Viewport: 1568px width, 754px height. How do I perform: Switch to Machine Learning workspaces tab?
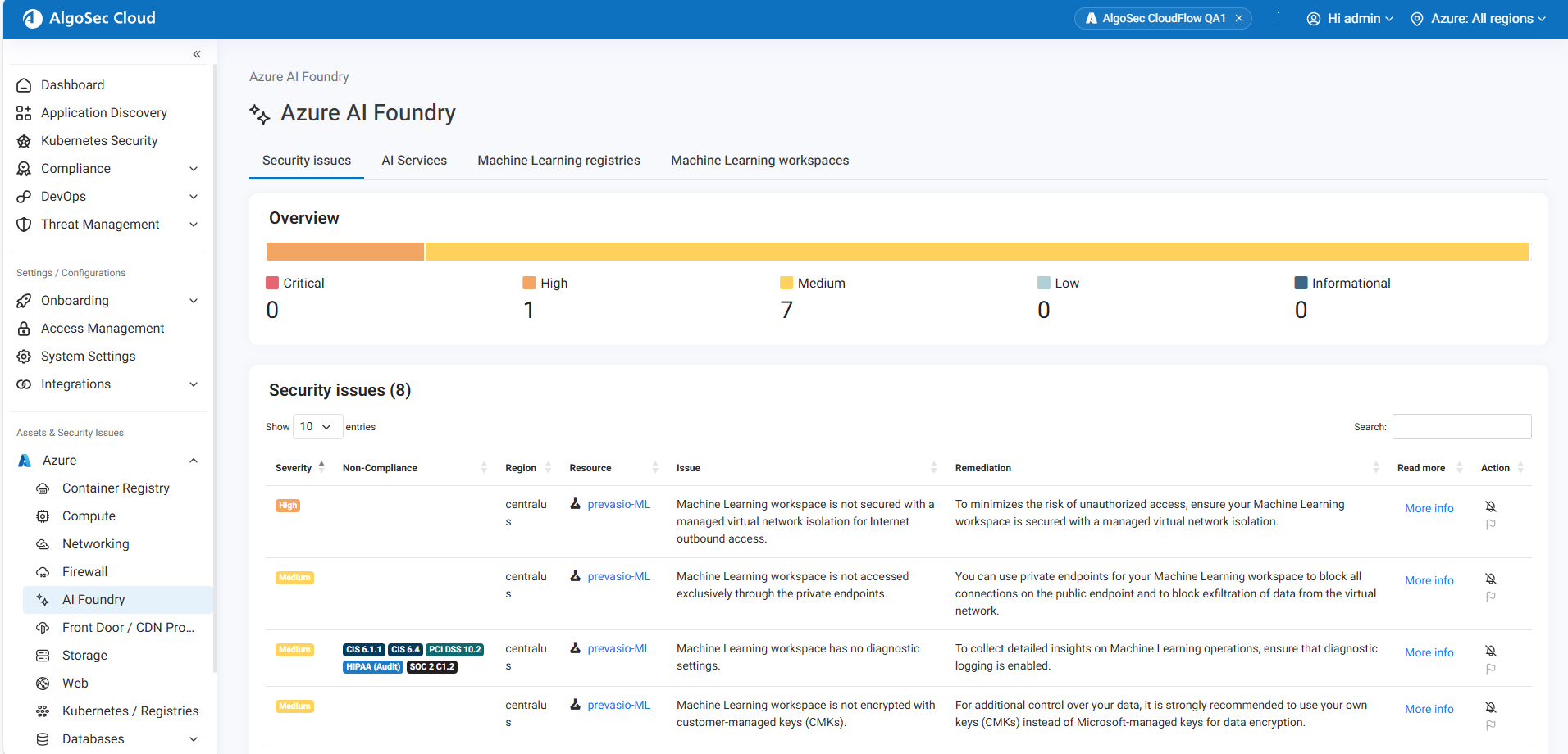[759, 161]
